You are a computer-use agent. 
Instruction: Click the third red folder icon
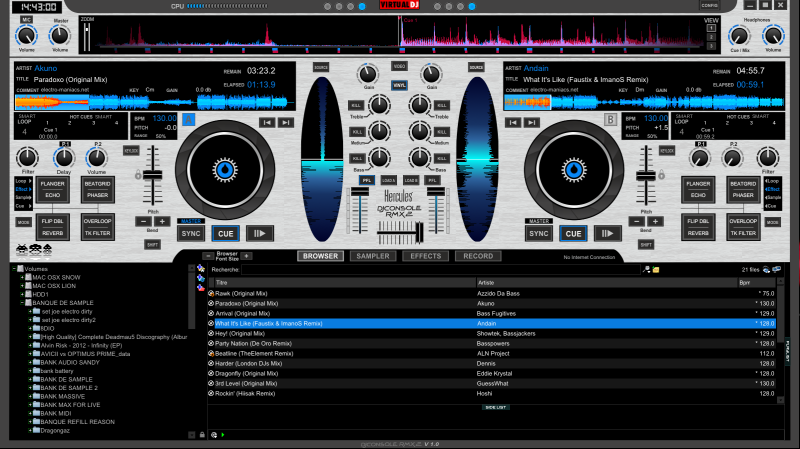(x=201, y=288)
